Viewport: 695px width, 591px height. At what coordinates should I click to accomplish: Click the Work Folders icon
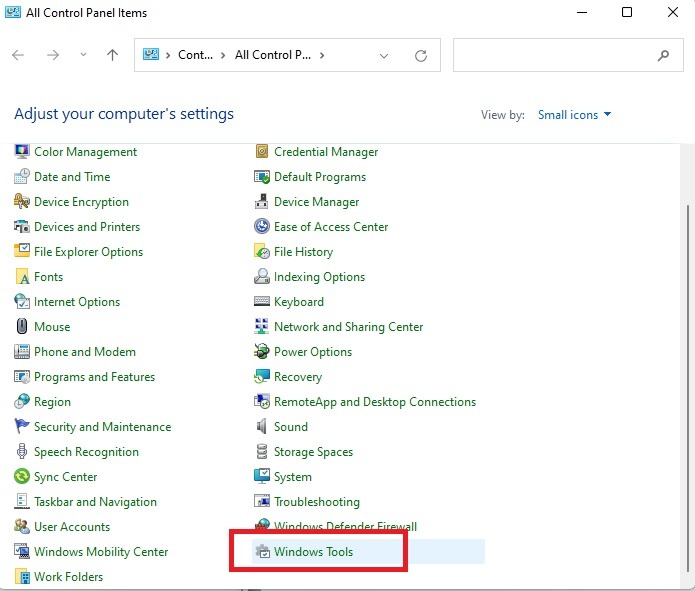click(22, 576)
